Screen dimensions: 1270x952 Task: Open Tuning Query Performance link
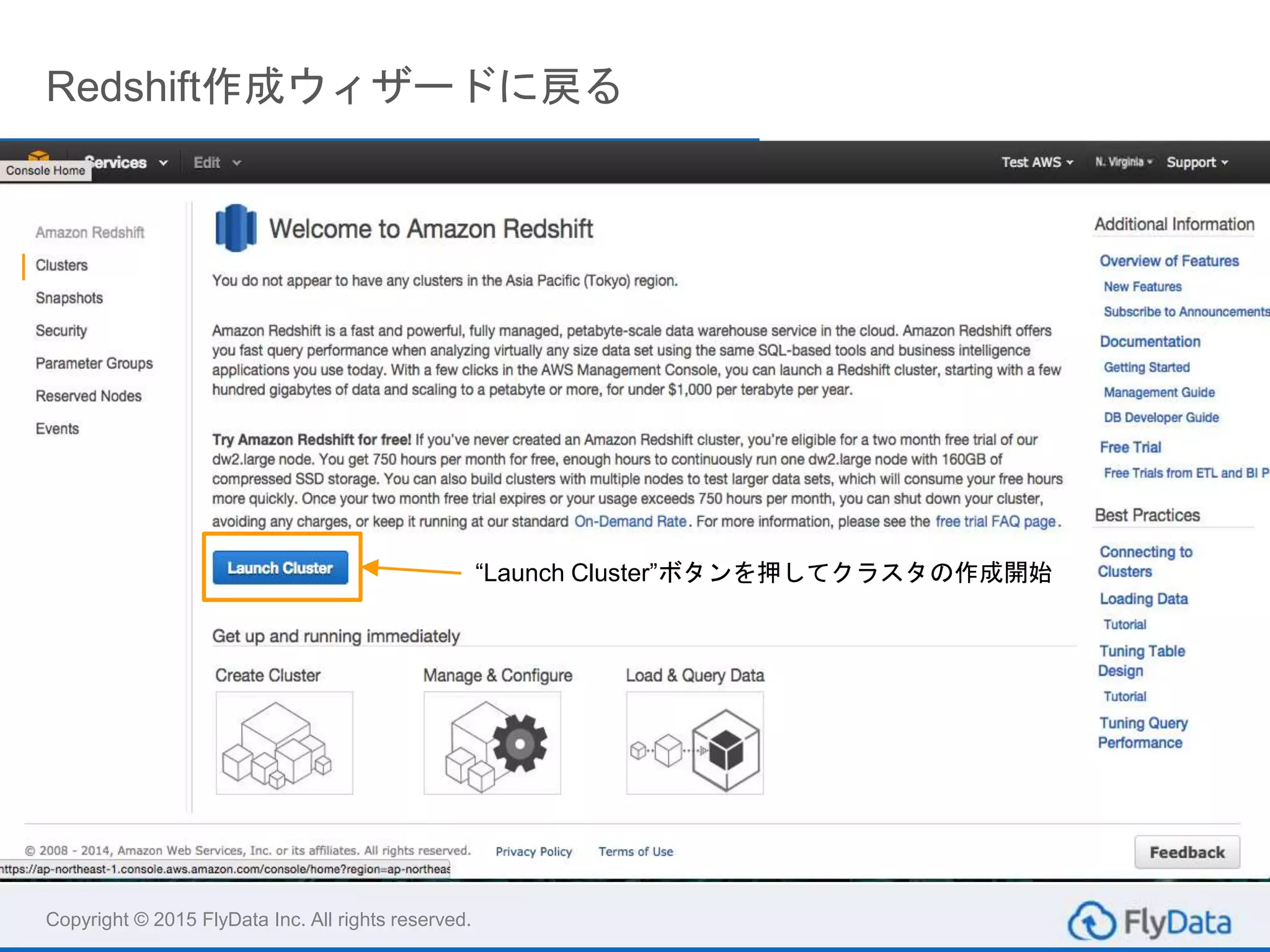(1143, 733)
